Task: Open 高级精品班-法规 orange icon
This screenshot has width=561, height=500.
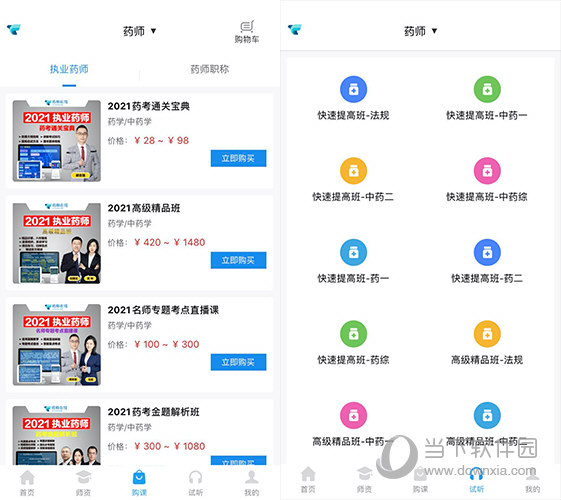Action: [487, 334]
